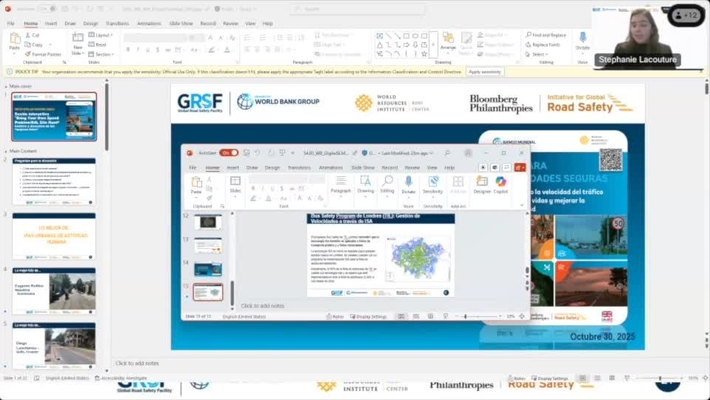Screen dimensions: 710x400
Task: Open the Slide Show tab in outer ribbon
Action: 181,23
